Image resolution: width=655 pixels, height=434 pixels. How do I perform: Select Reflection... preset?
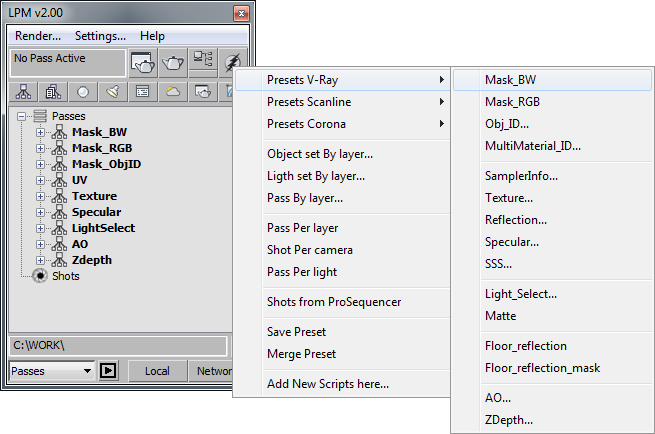pos(552,220)
